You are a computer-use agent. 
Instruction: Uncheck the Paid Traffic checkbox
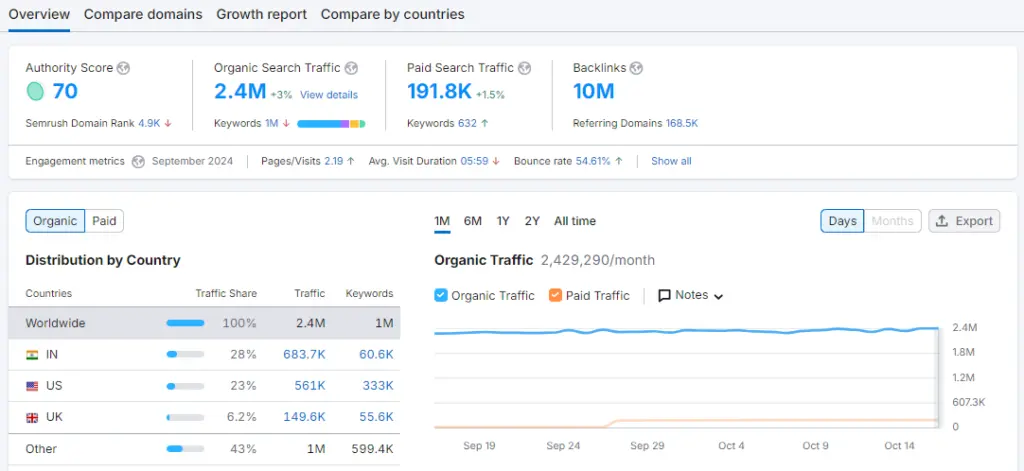(x=556, y=295)
